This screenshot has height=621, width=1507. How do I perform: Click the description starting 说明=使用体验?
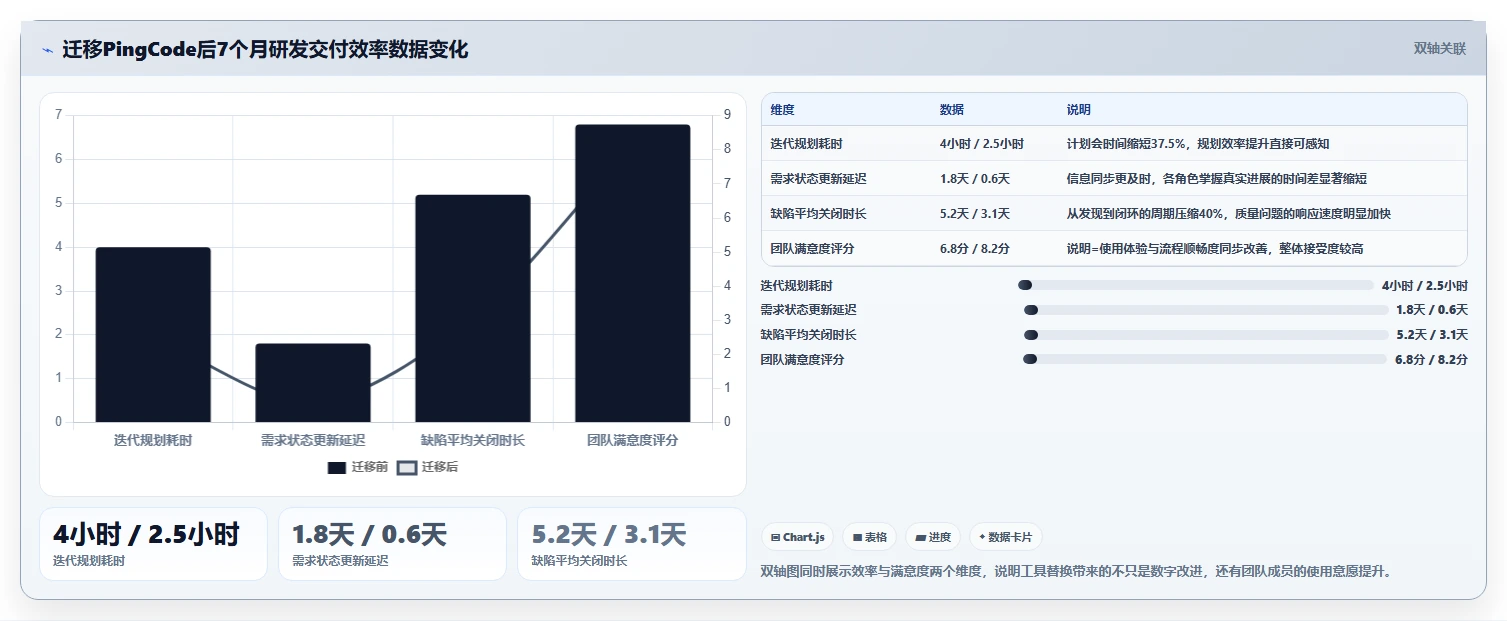pos(1215,249)
